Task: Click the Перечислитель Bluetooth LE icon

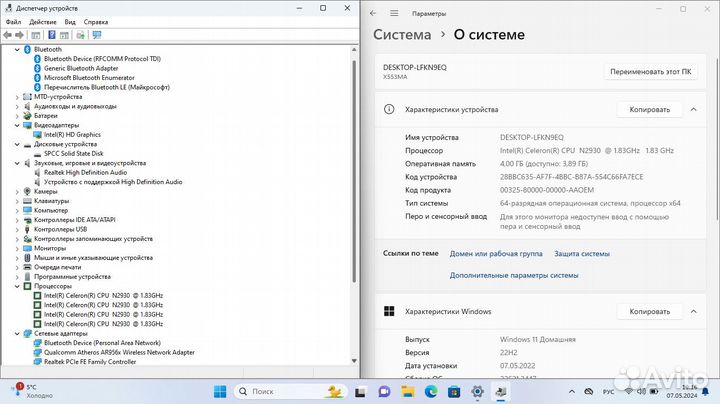Action: tap(37, 87)
